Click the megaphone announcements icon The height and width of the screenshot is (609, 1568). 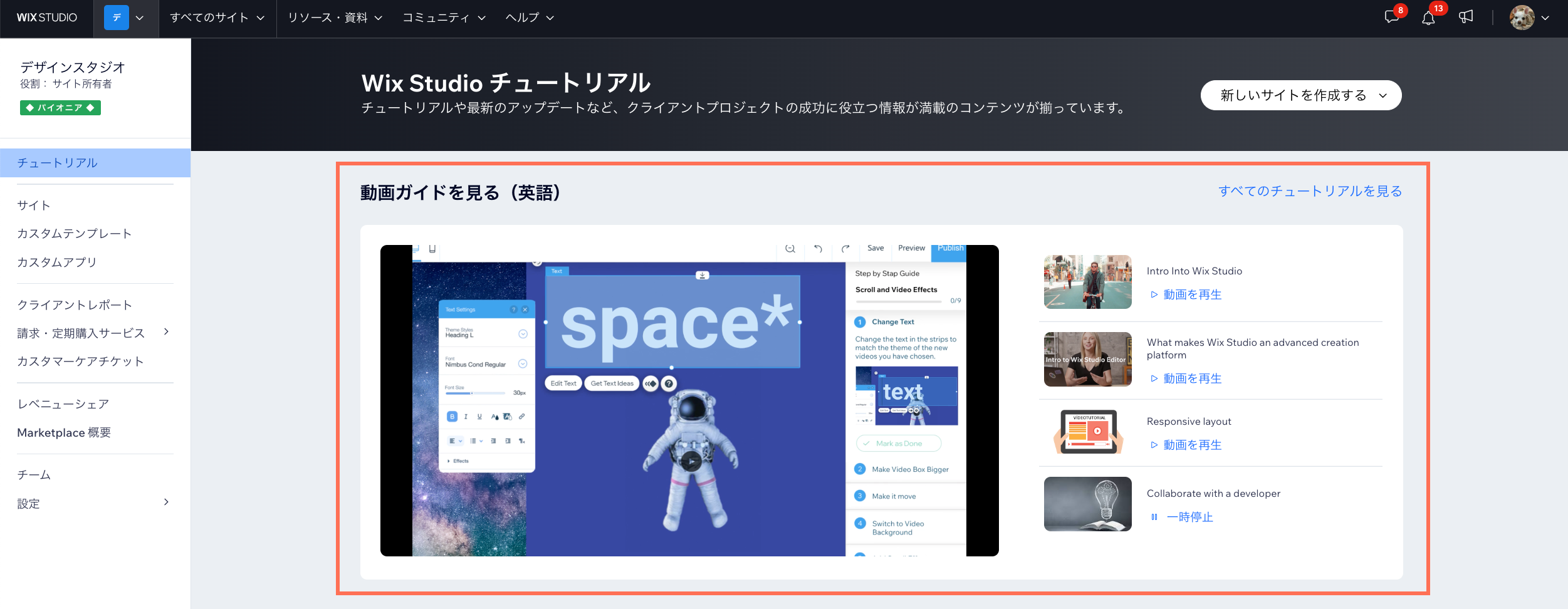point(1466,17)
